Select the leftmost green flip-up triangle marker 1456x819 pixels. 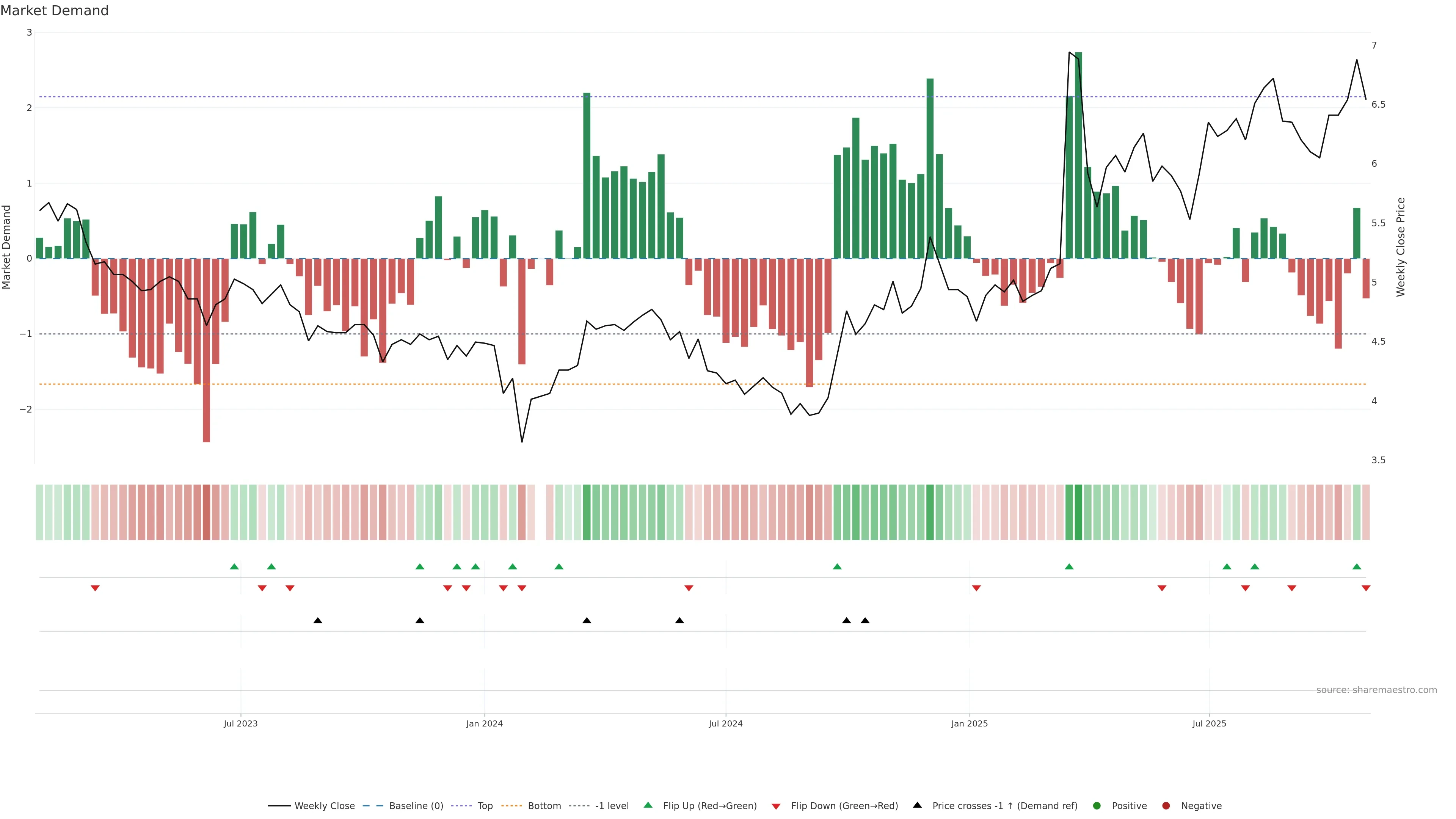235,566
